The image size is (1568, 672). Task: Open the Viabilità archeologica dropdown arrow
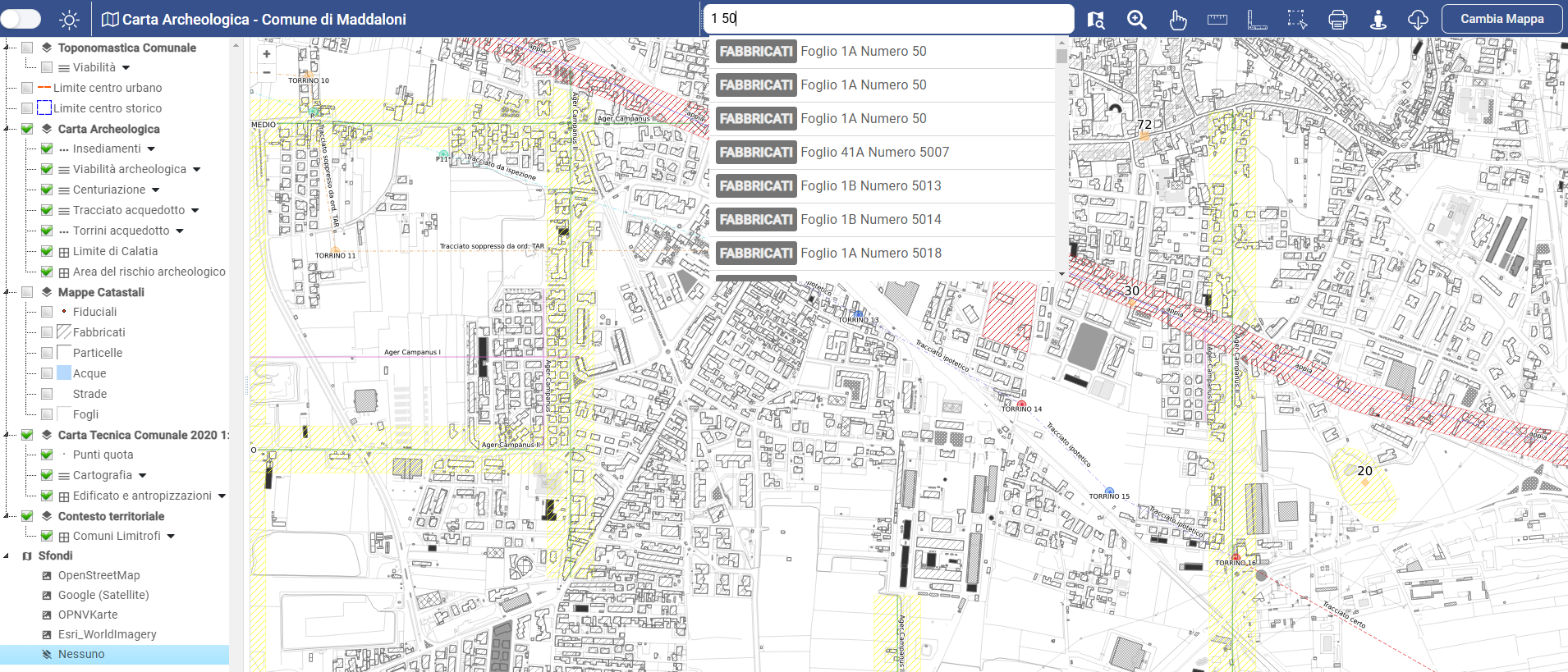197,170
